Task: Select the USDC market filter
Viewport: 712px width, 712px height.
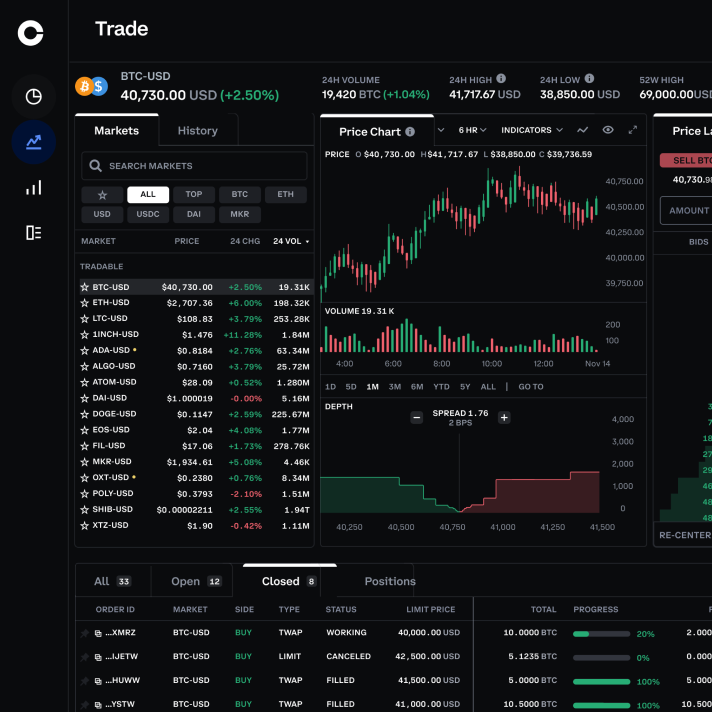Action: 148,214
